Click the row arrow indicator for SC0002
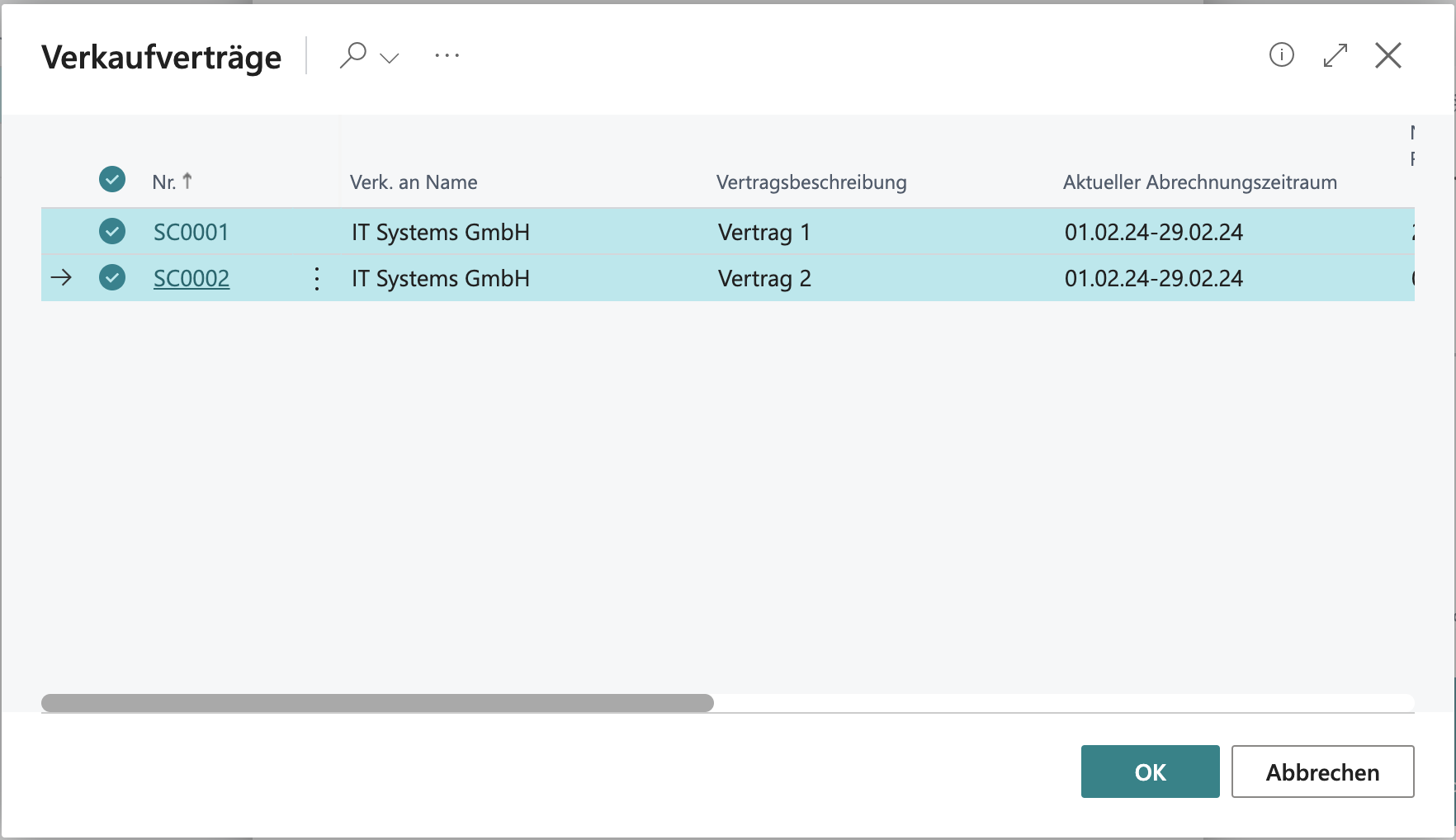Viewport: 1456px width, 840px height. (x=61, y=277)
